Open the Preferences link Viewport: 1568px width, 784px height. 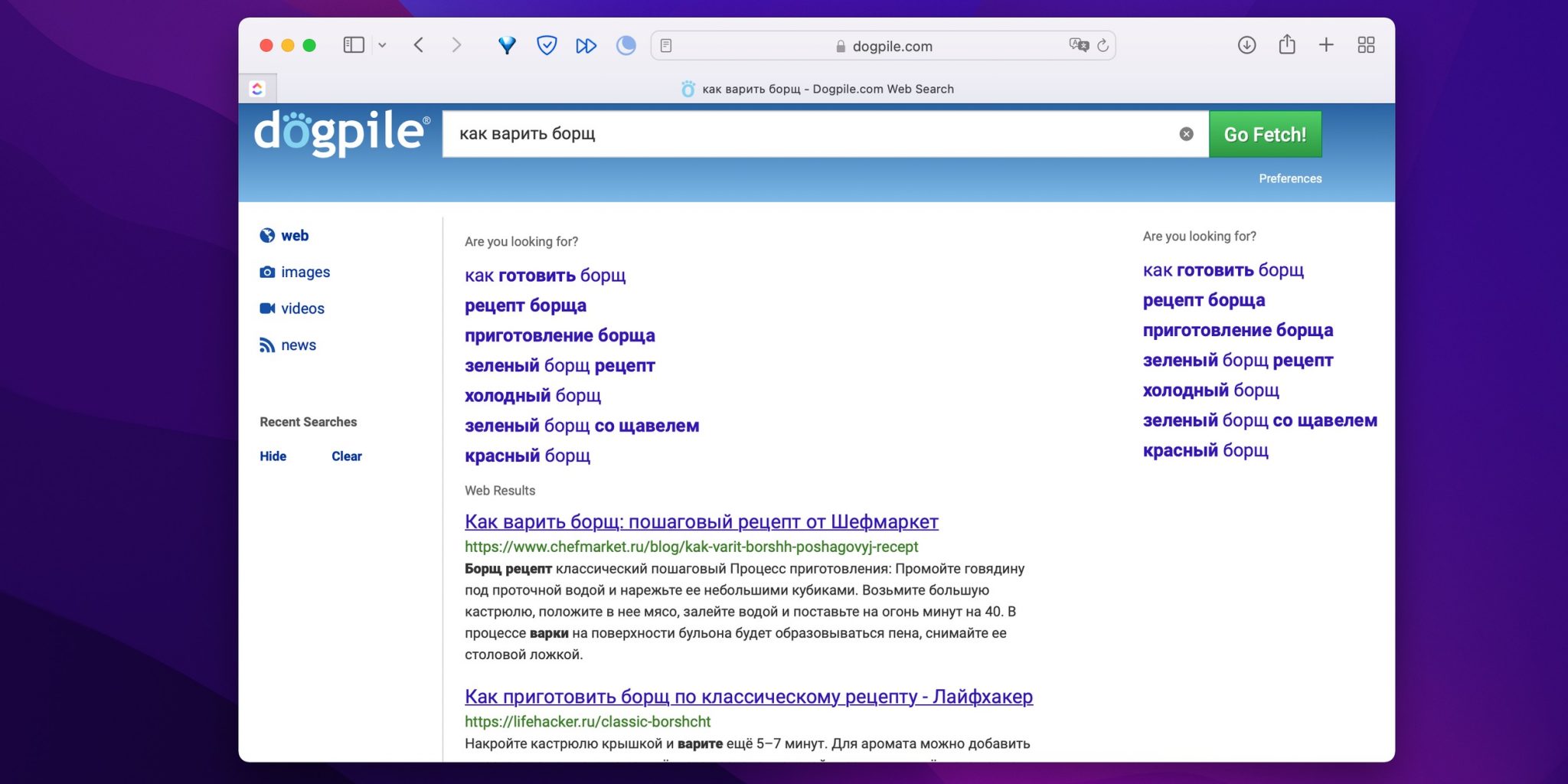(1290, 178)
